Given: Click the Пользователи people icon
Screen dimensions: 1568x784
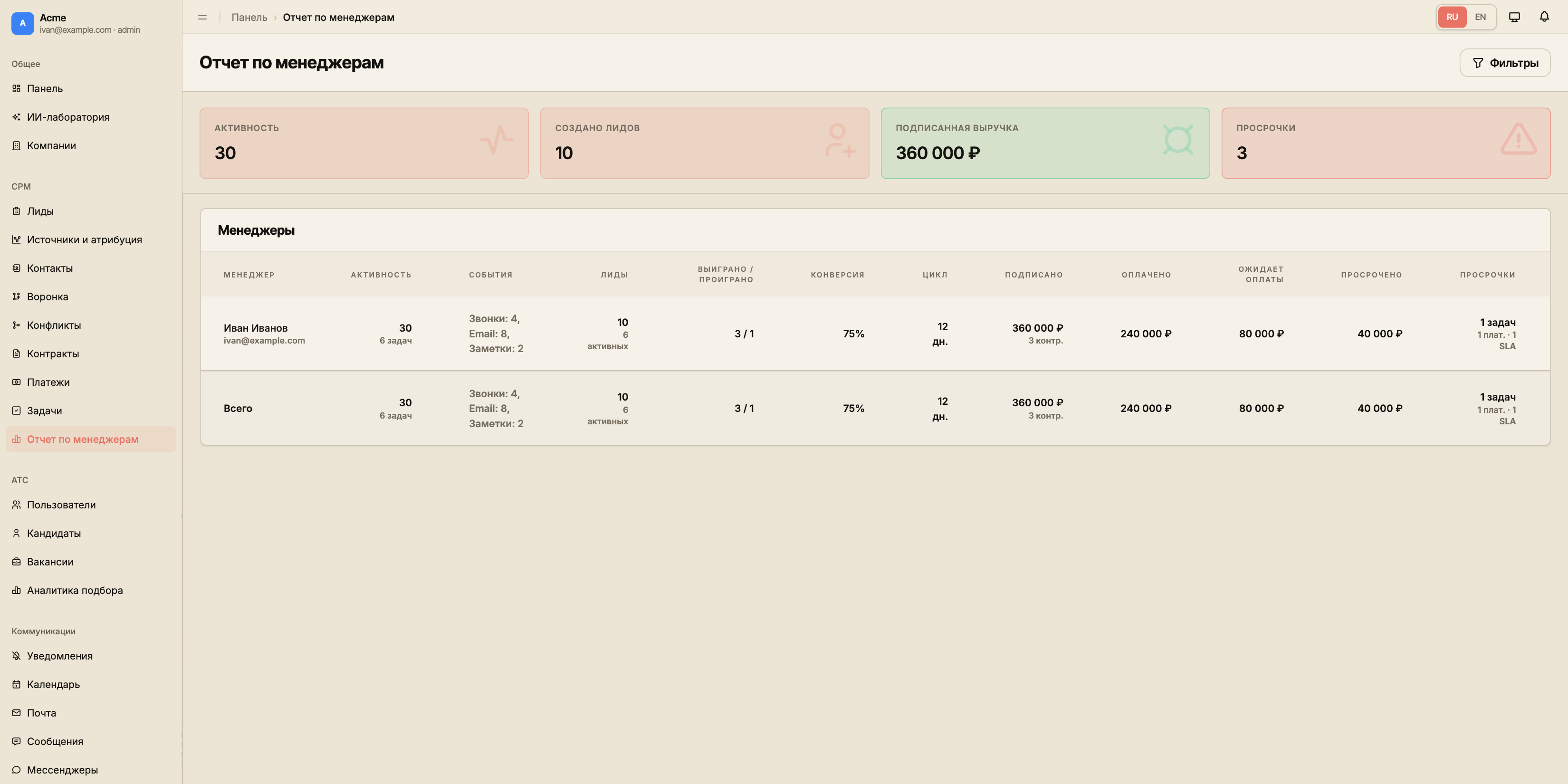Looking at the screenshot, I should [x=17, y=505].
